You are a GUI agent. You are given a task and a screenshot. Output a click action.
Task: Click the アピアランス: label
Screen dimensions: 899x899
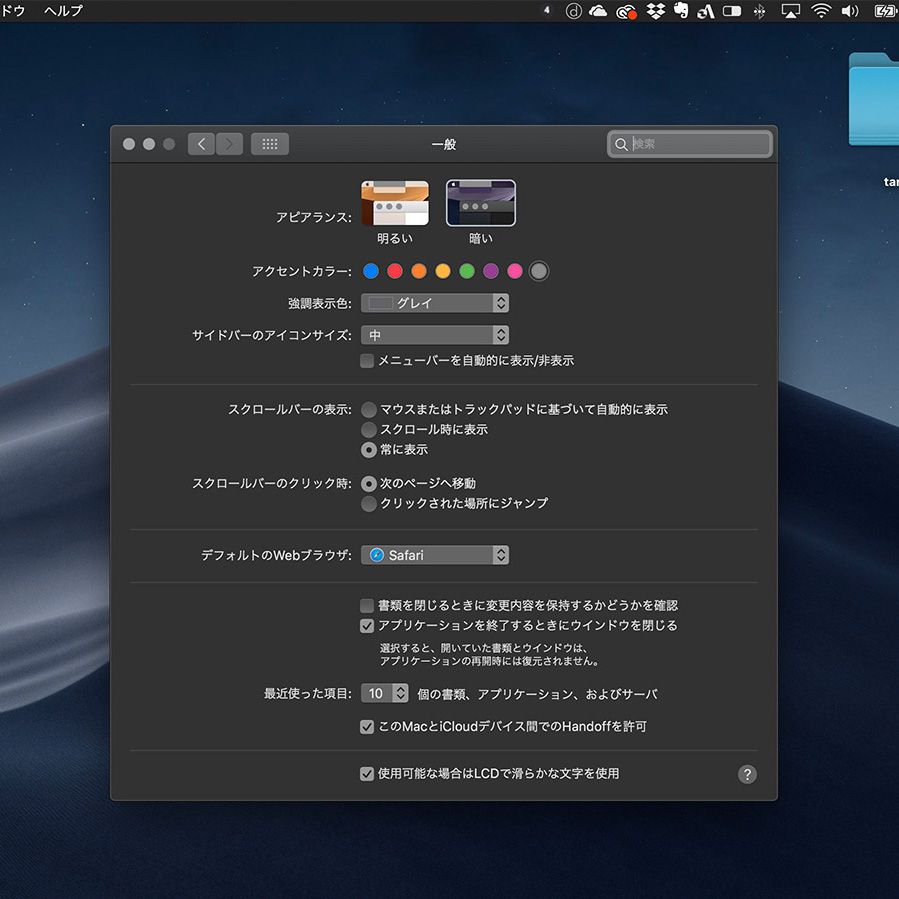coord(314,217)
